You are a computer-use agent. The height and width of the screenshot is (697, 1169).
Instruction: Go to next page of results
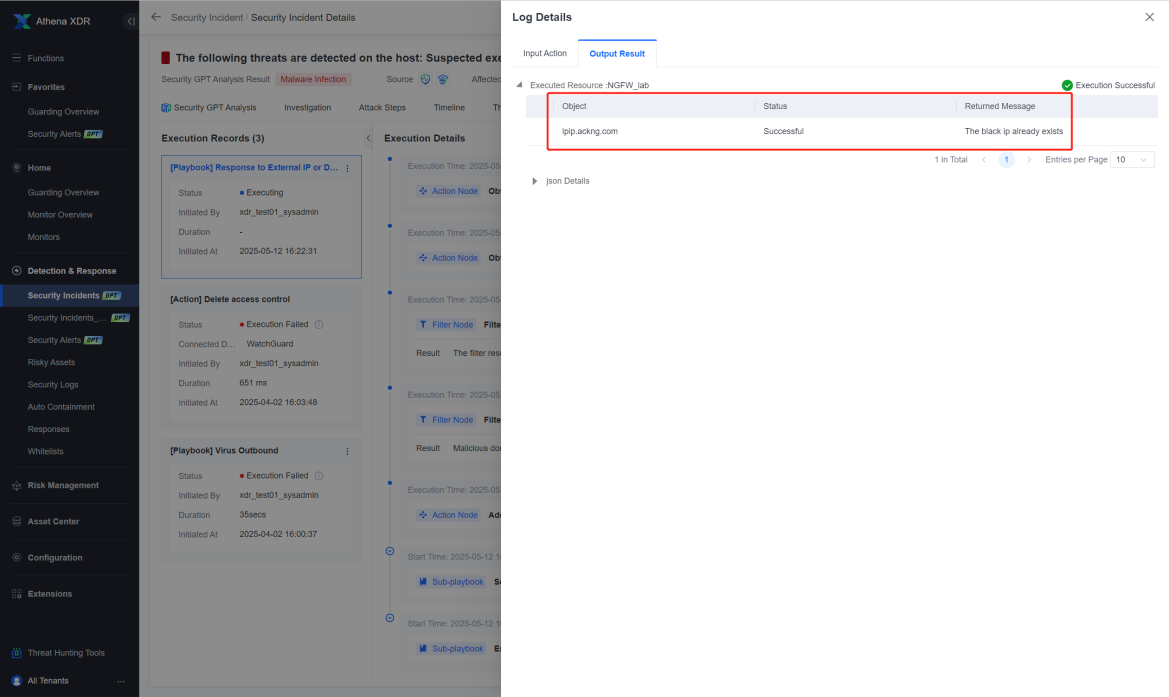(1029, 160)
